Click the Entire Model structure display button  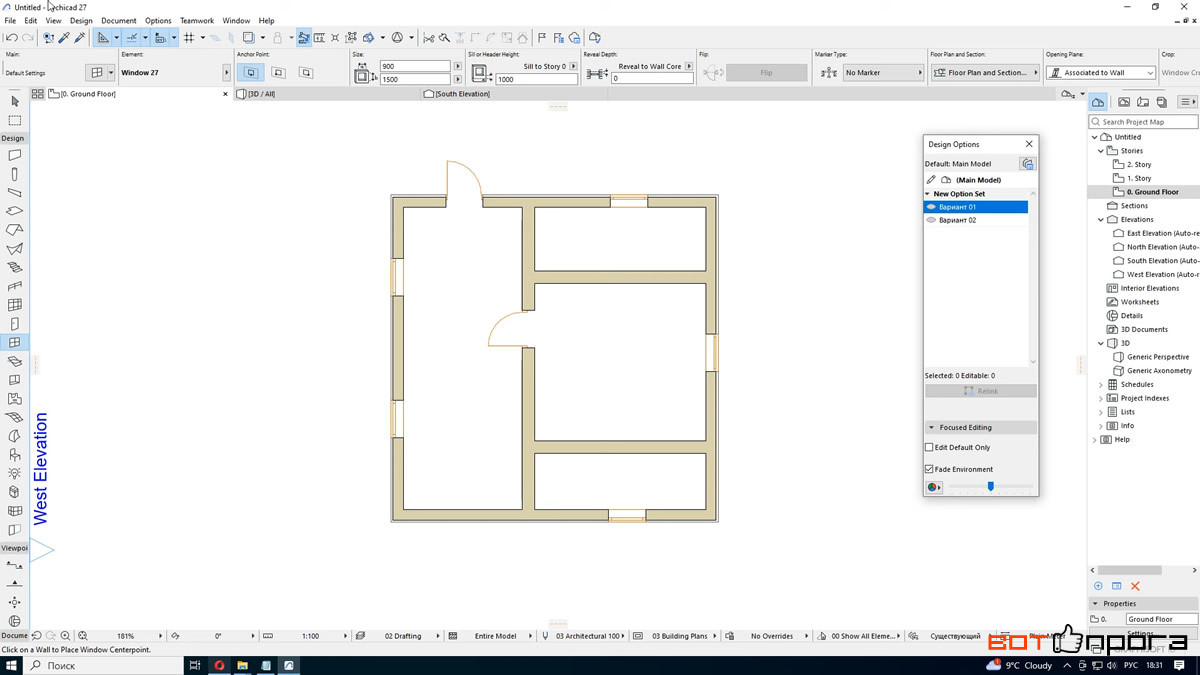point(490,636)
